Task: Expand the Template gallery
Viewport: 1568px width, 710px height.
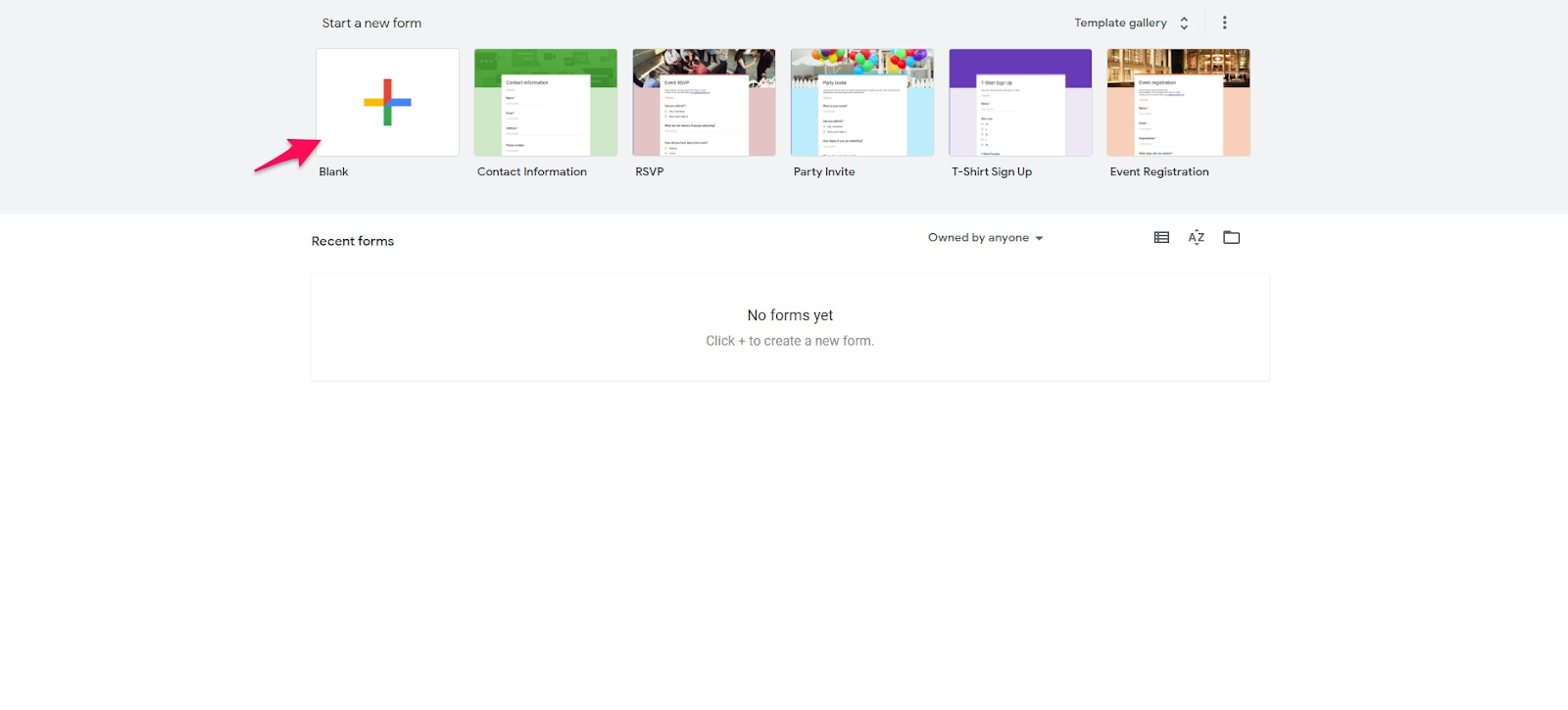Action: (x=1132, y=23)
